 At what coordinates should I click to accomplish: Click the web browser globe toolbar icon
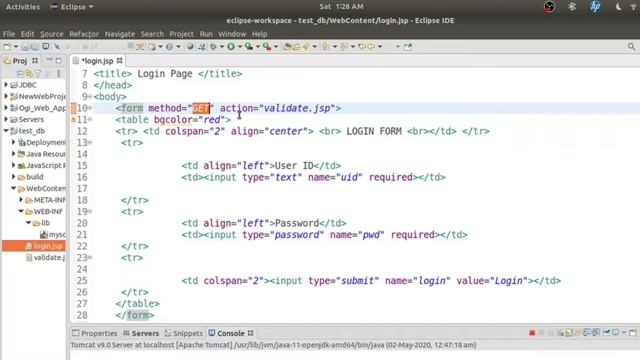pos(190,47)
